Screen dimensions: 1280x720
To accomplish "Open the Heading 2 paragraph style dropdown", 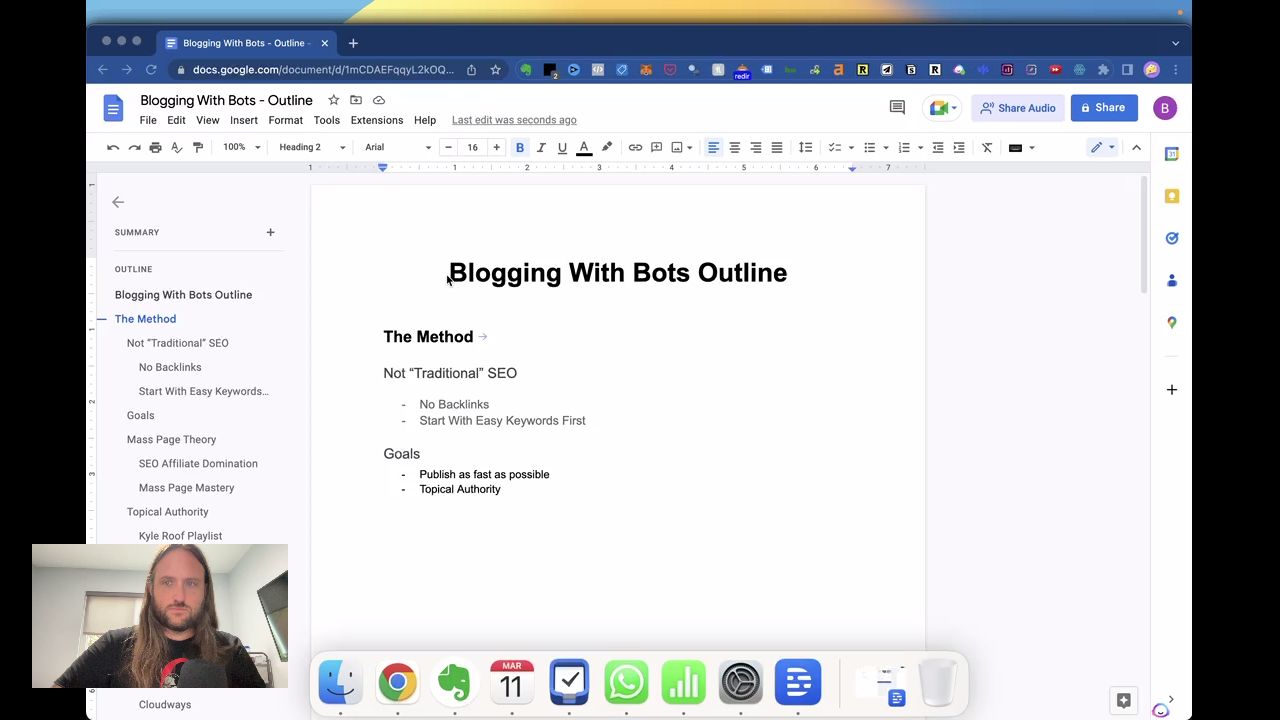I will click(x=312, y=148).
